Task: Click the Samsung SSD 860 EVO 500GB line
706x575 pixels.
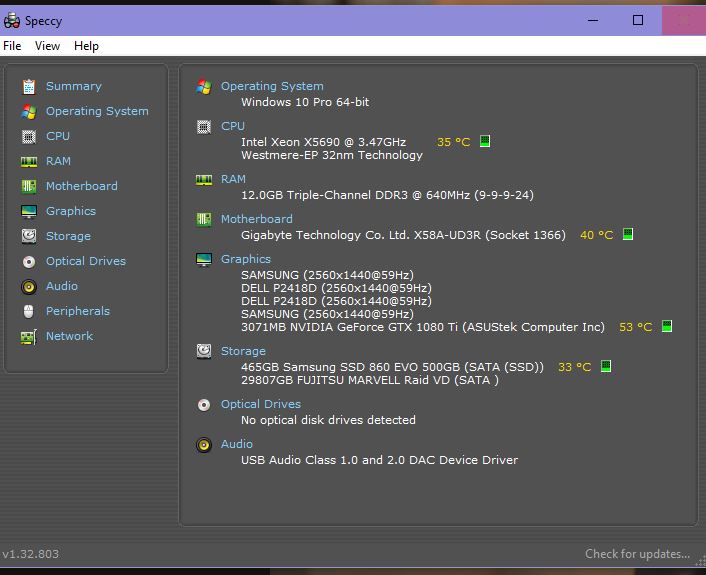Action: coord(392,367)
